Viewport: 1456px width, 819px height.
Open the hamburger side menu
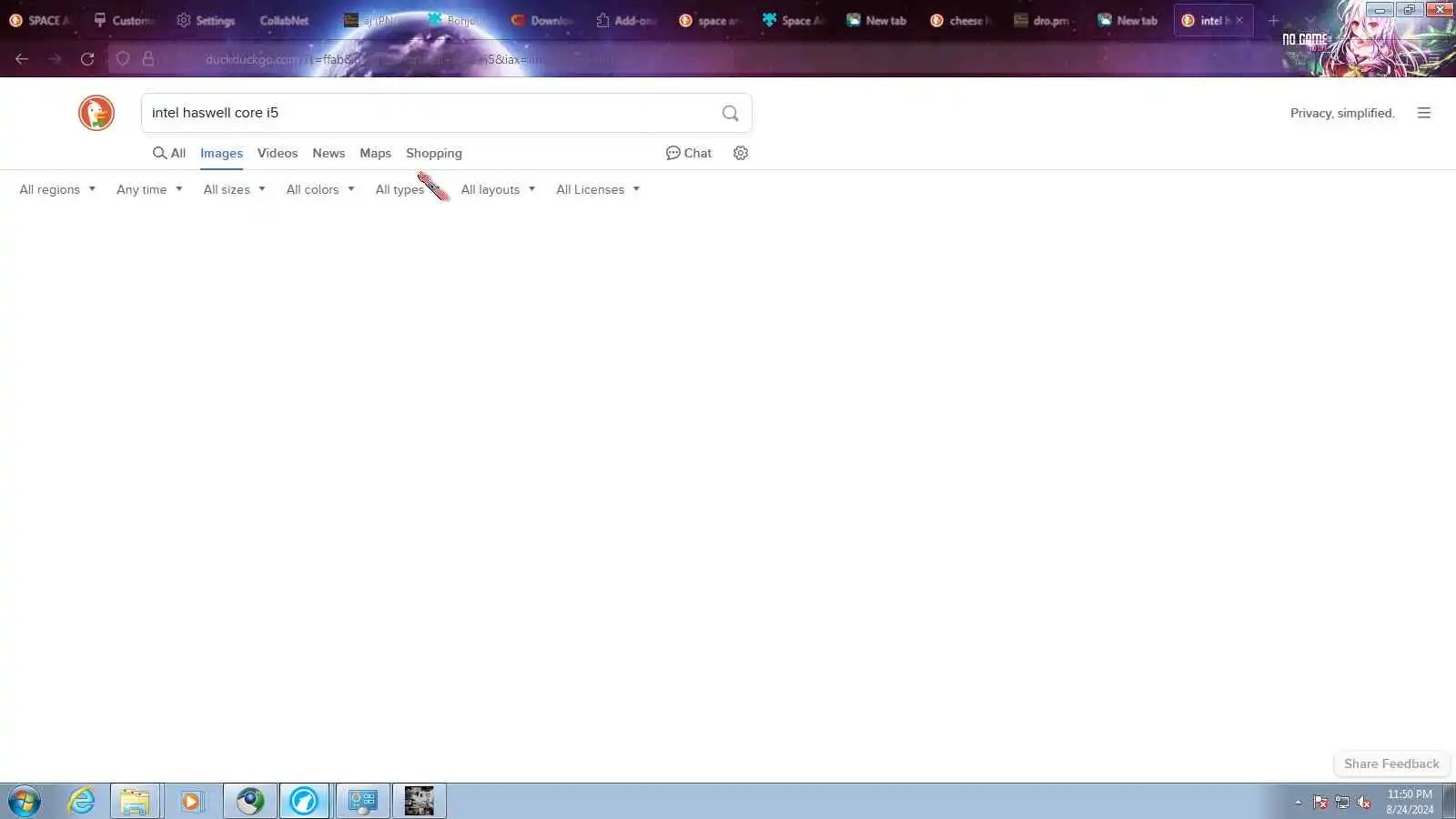(1424, 113)
